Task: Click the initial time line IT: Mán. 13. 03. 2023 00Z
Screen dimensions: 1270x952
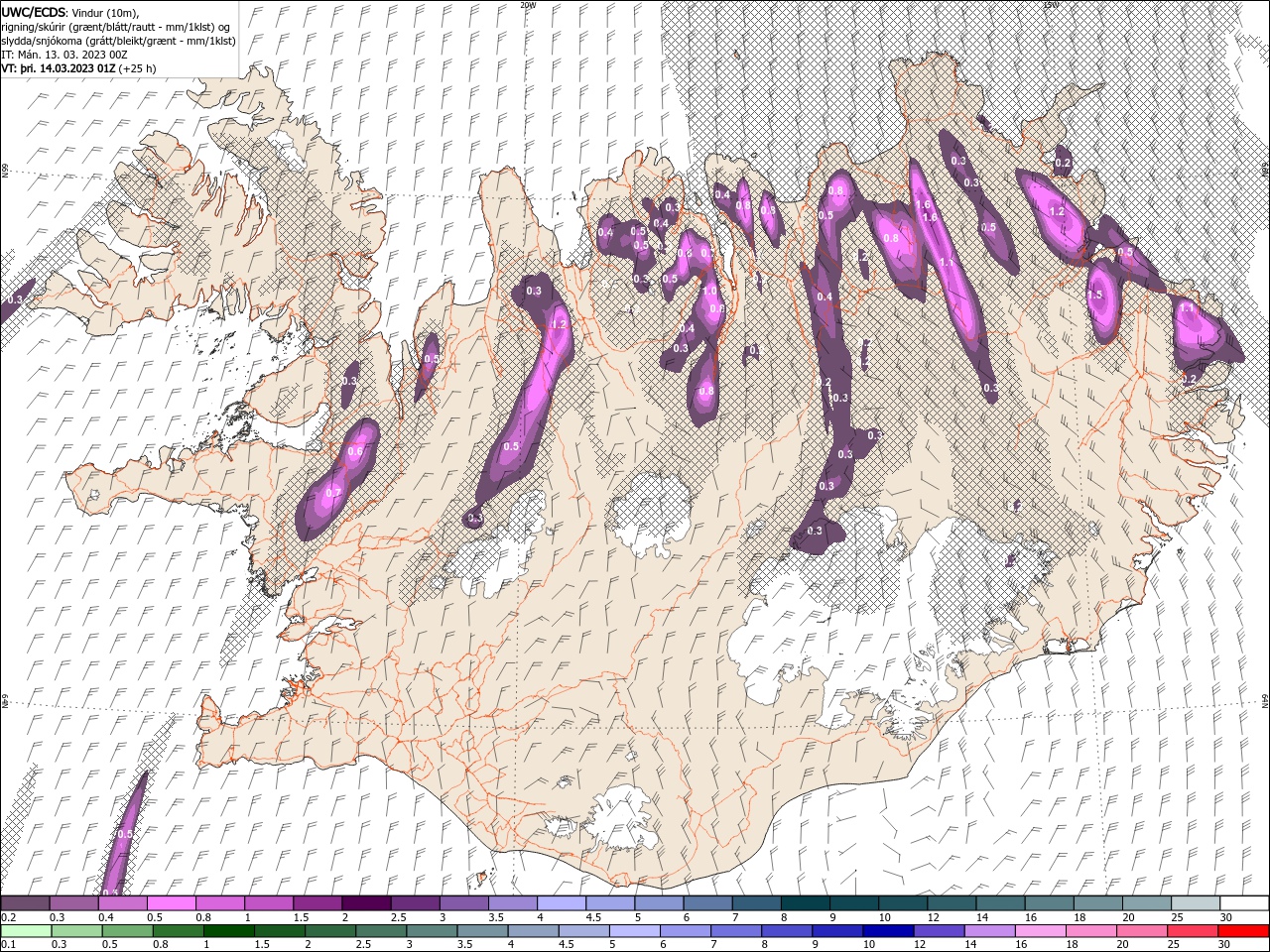Action: (x=64, y=55)
